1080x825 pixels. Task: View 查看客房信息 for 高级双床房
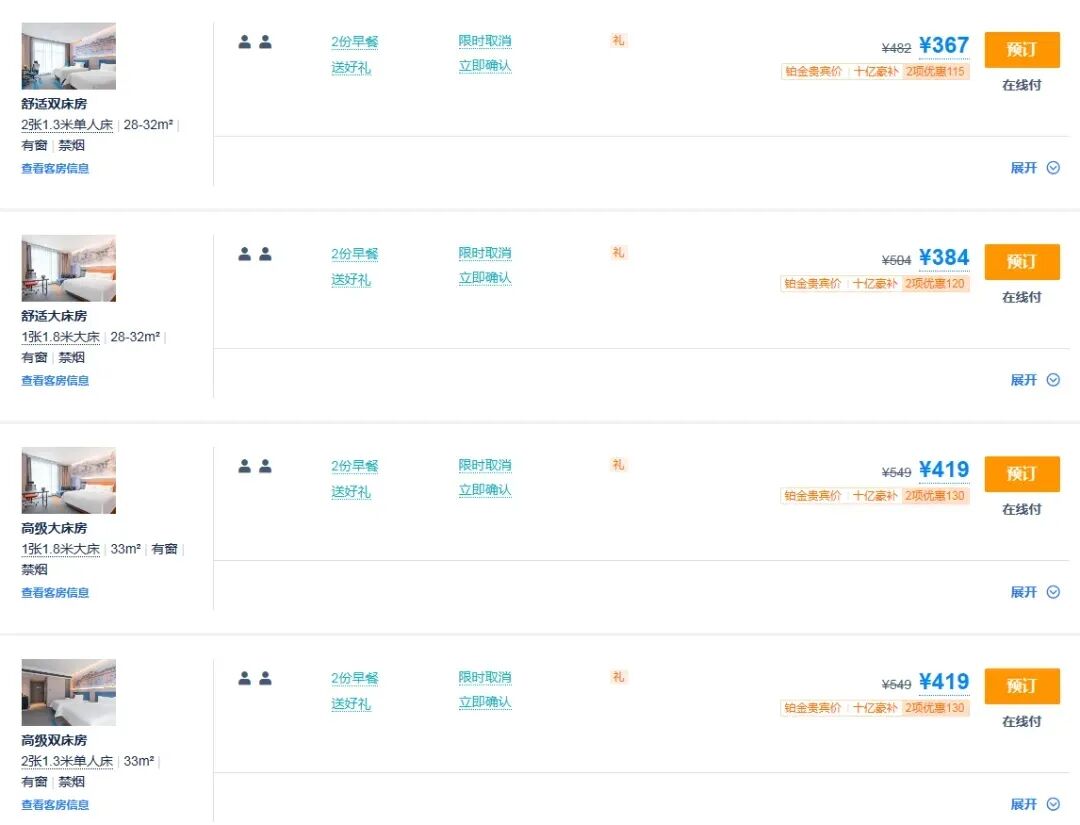55,805
